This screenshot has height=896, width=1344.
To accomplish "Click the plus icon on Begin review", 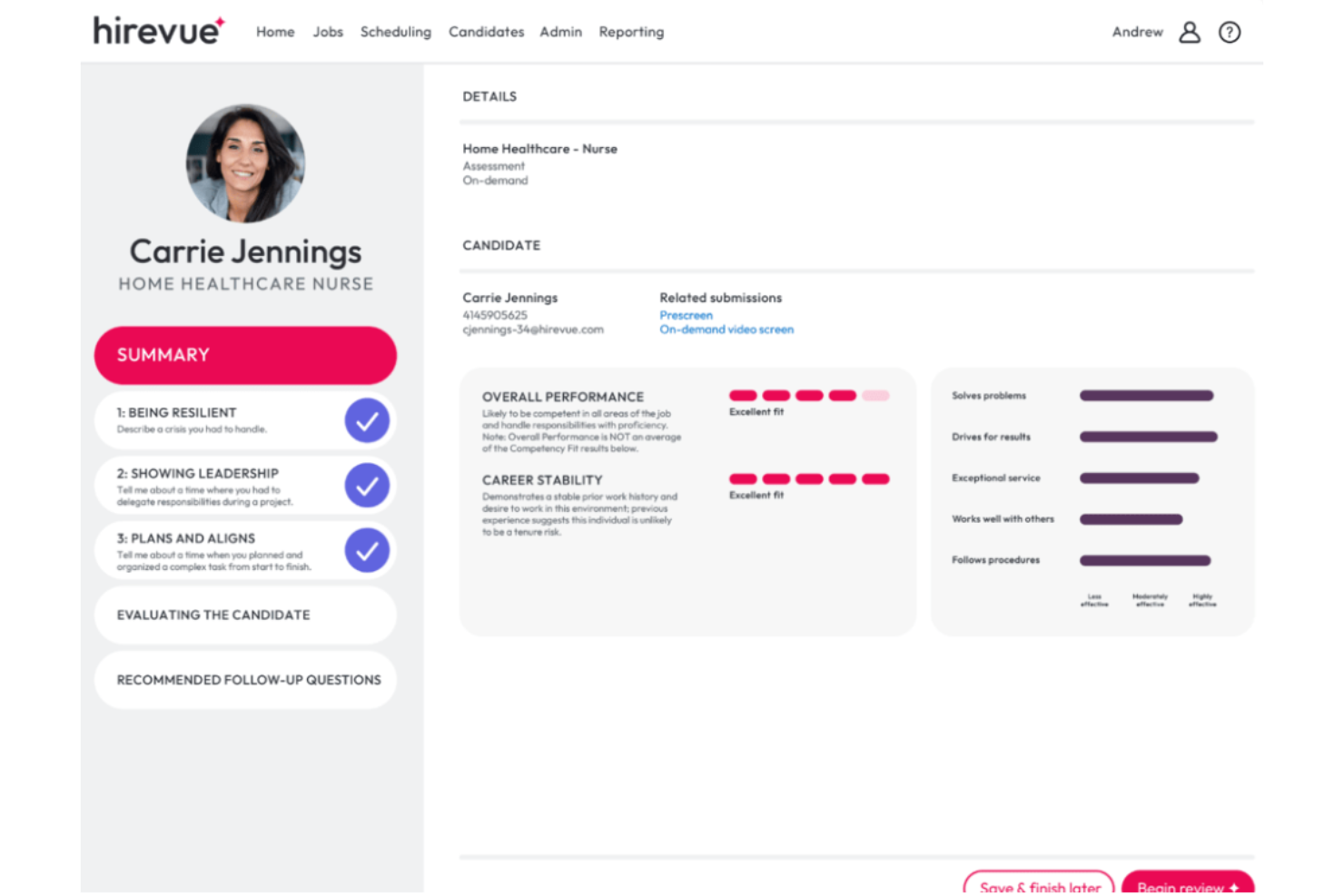I will [x=1235, y=887].
